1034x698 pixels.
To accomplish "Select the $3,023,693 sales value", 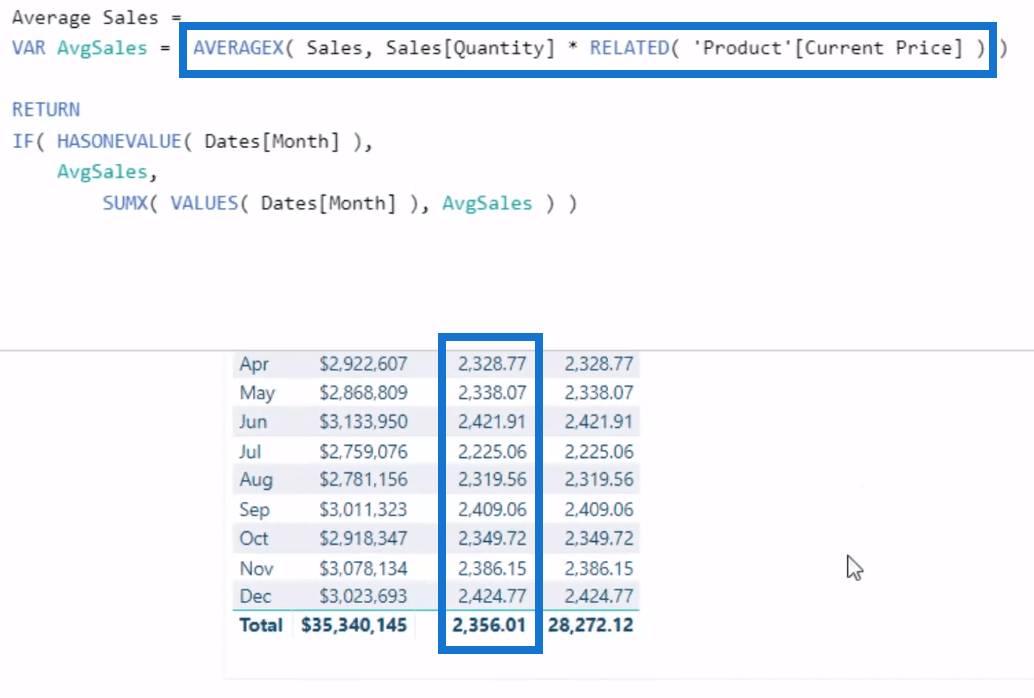I will click(x=363, y=596).
